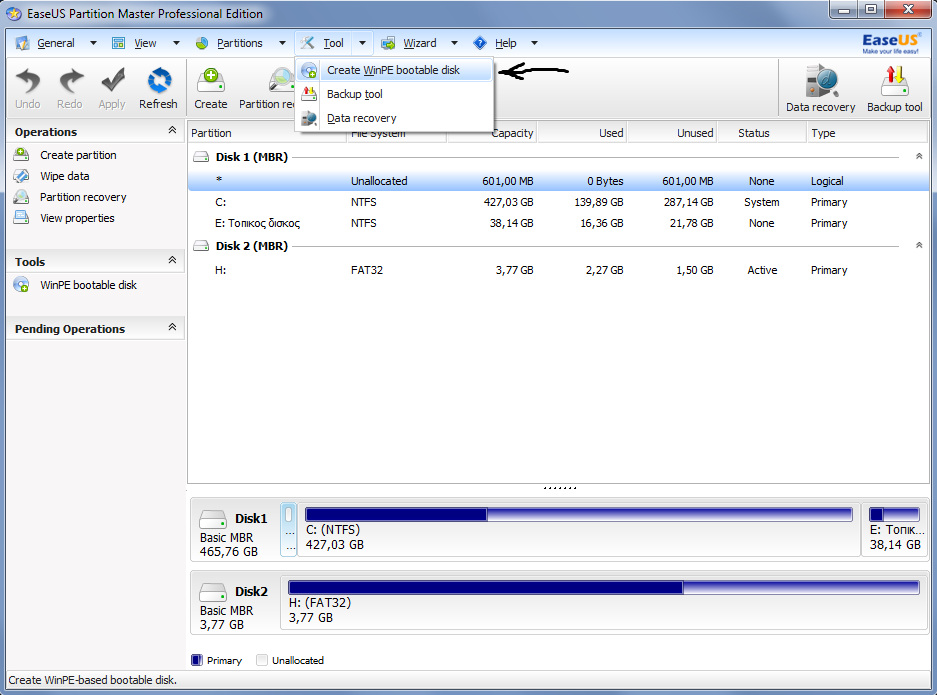Screen dimensions: 937x695
Task: Click the Disk 1 (MBR) drive icon
Action: (201, 157)
